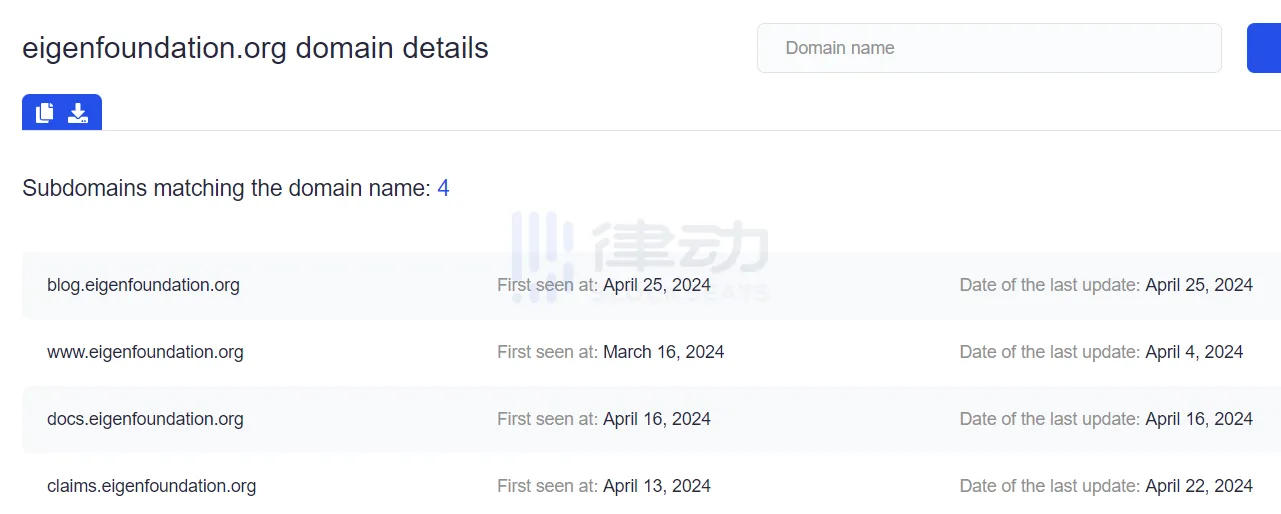Open claims.eigenfoundation.org subdomain entry
Viewport: 1281px width, 514px height.
[151, 486]
